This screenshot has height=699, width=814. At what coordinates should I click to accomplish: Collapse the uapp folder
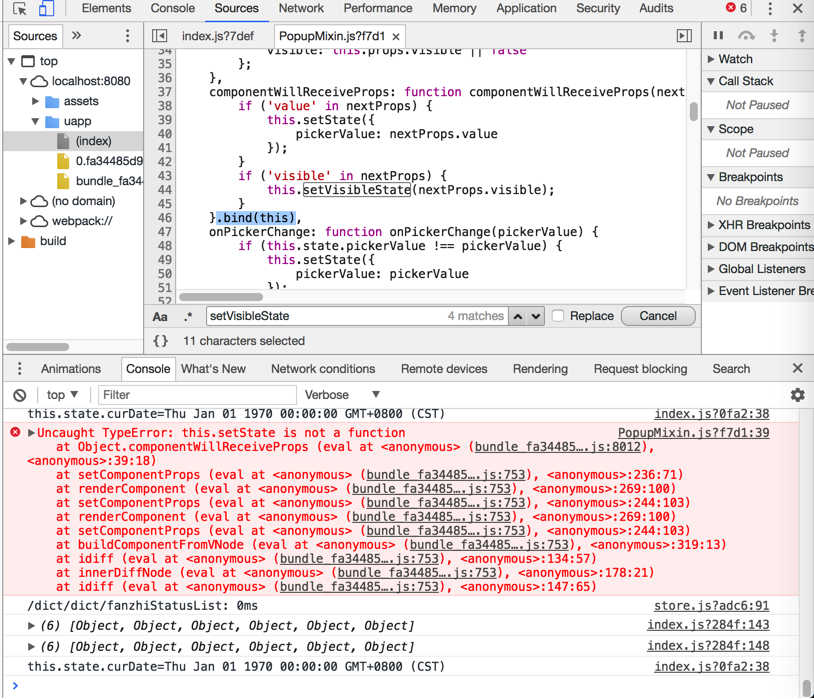point(35,121)
